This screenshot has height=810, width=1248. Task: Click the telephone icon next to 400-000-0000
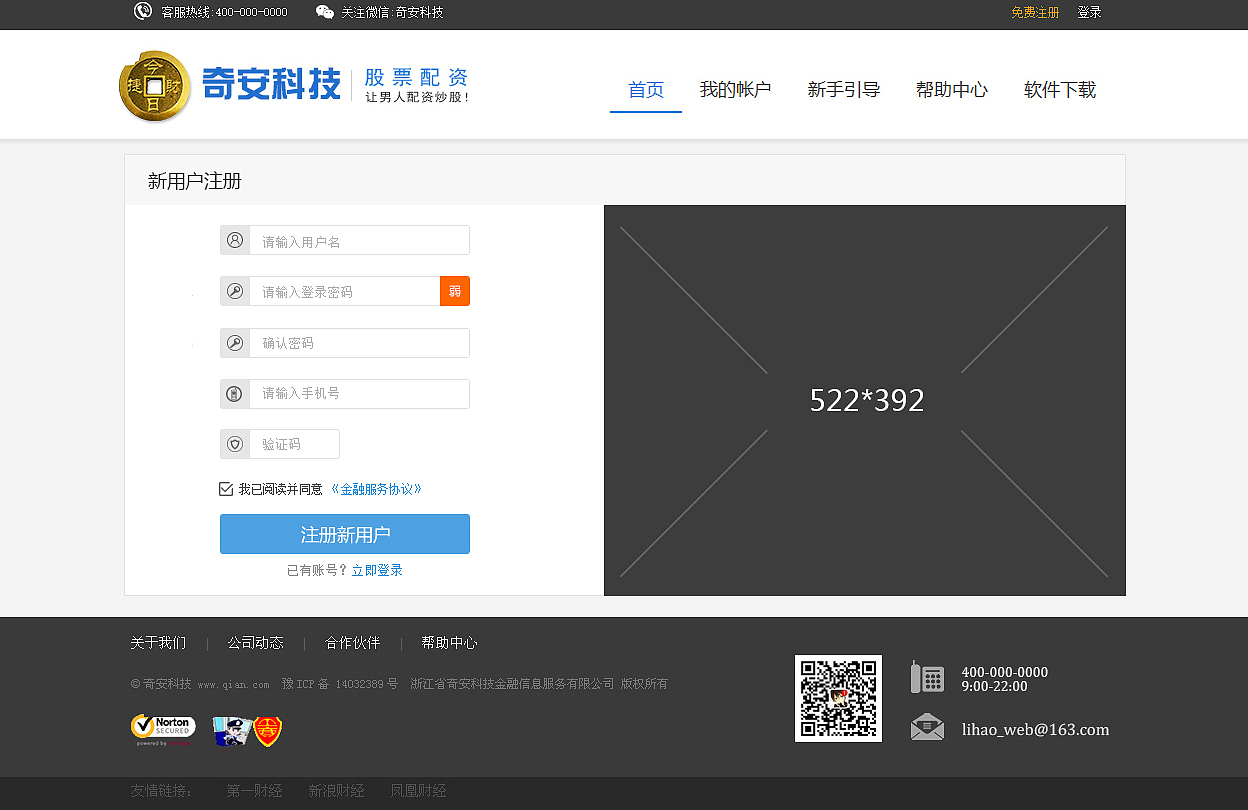[x=927, y=677]
